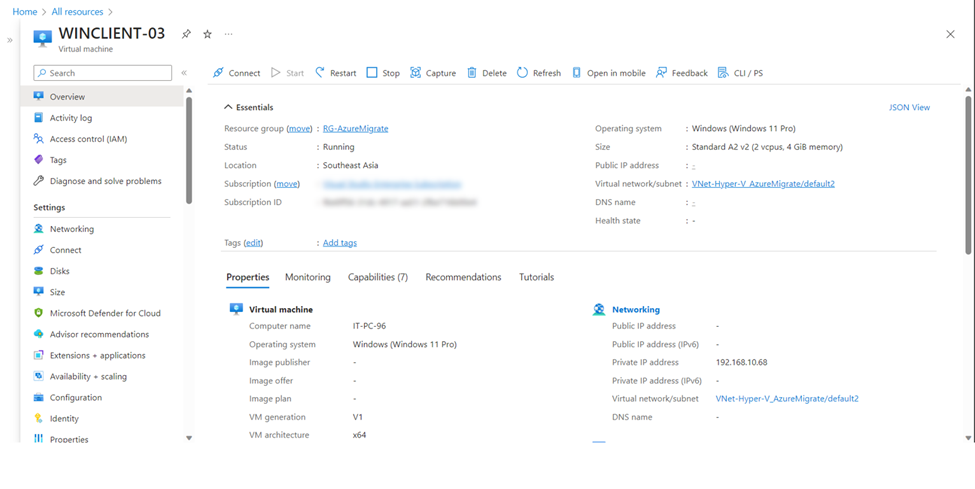The width and height of the screenshot is (975, 489).
Task: Collapse the Essentials section chevron
Action: [228, 107]
